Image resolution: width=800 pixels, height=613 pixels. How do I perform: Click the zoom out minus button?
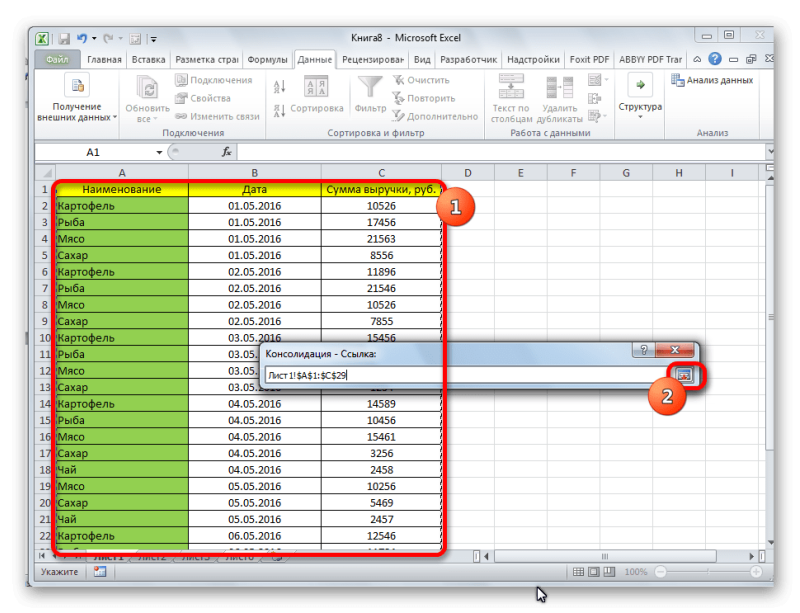[x=660, y=572]
